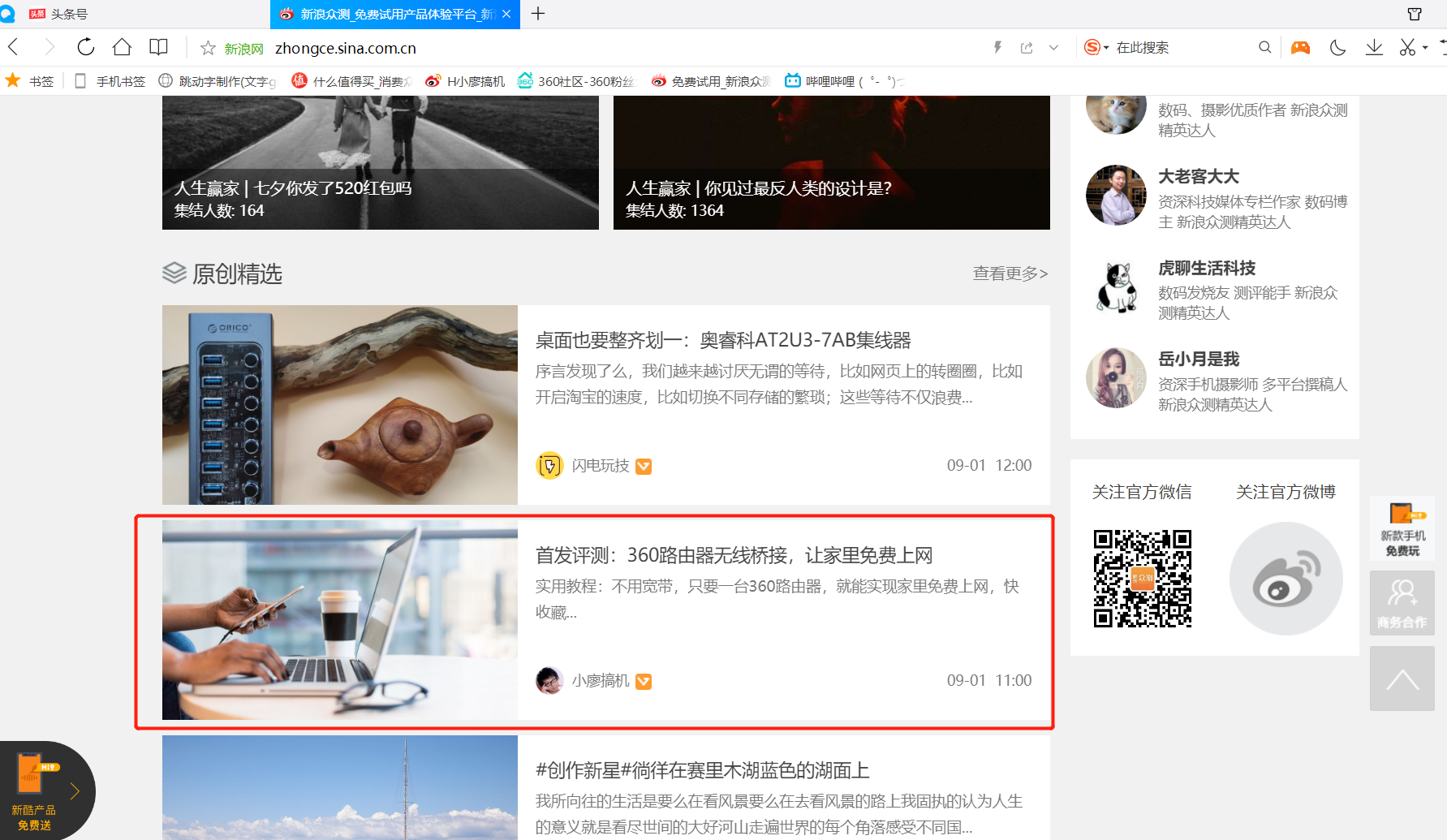
Task: Open the skin shirt icon
Action: 1415,14
